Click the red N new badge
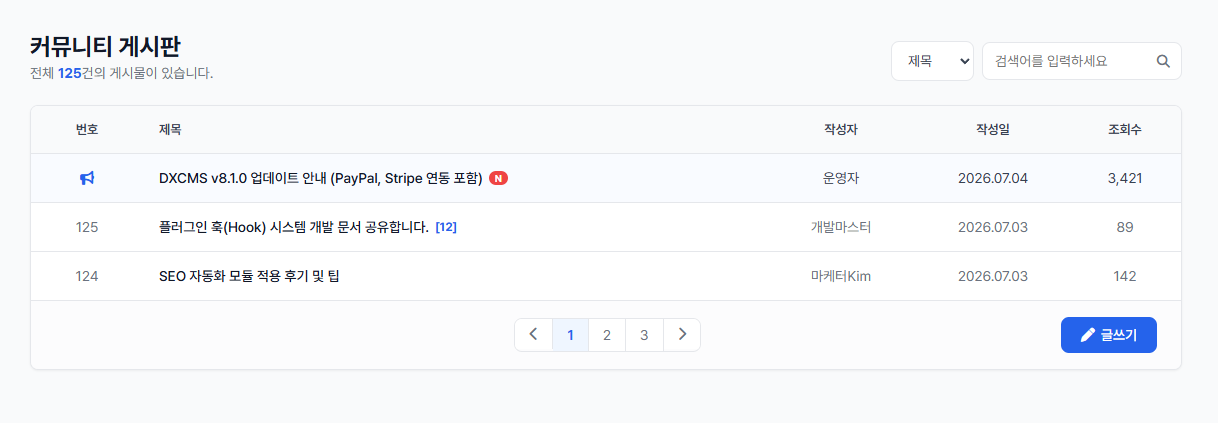 [x=498, y=178]
